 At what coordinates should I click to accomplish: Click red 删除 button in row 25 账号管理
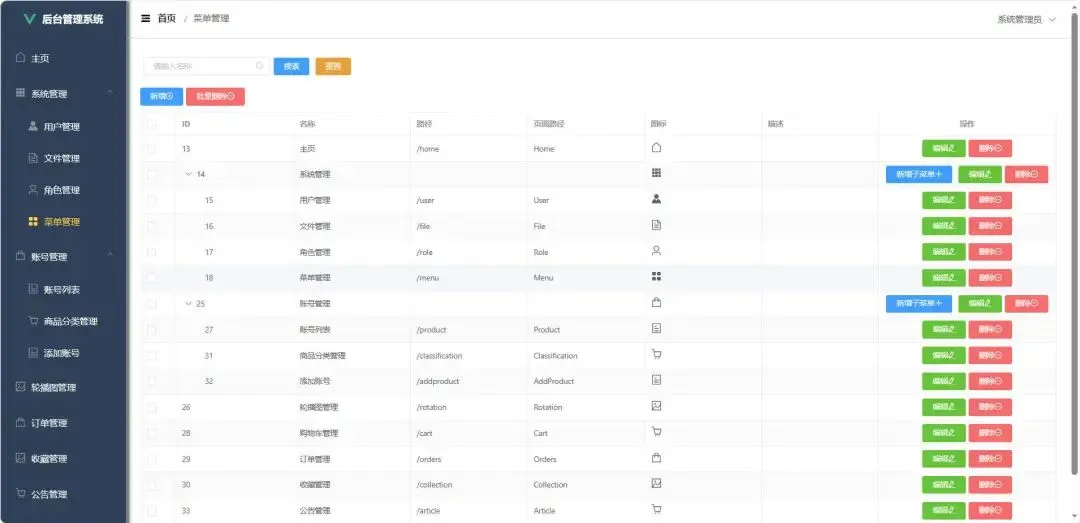pos(1026,304)
